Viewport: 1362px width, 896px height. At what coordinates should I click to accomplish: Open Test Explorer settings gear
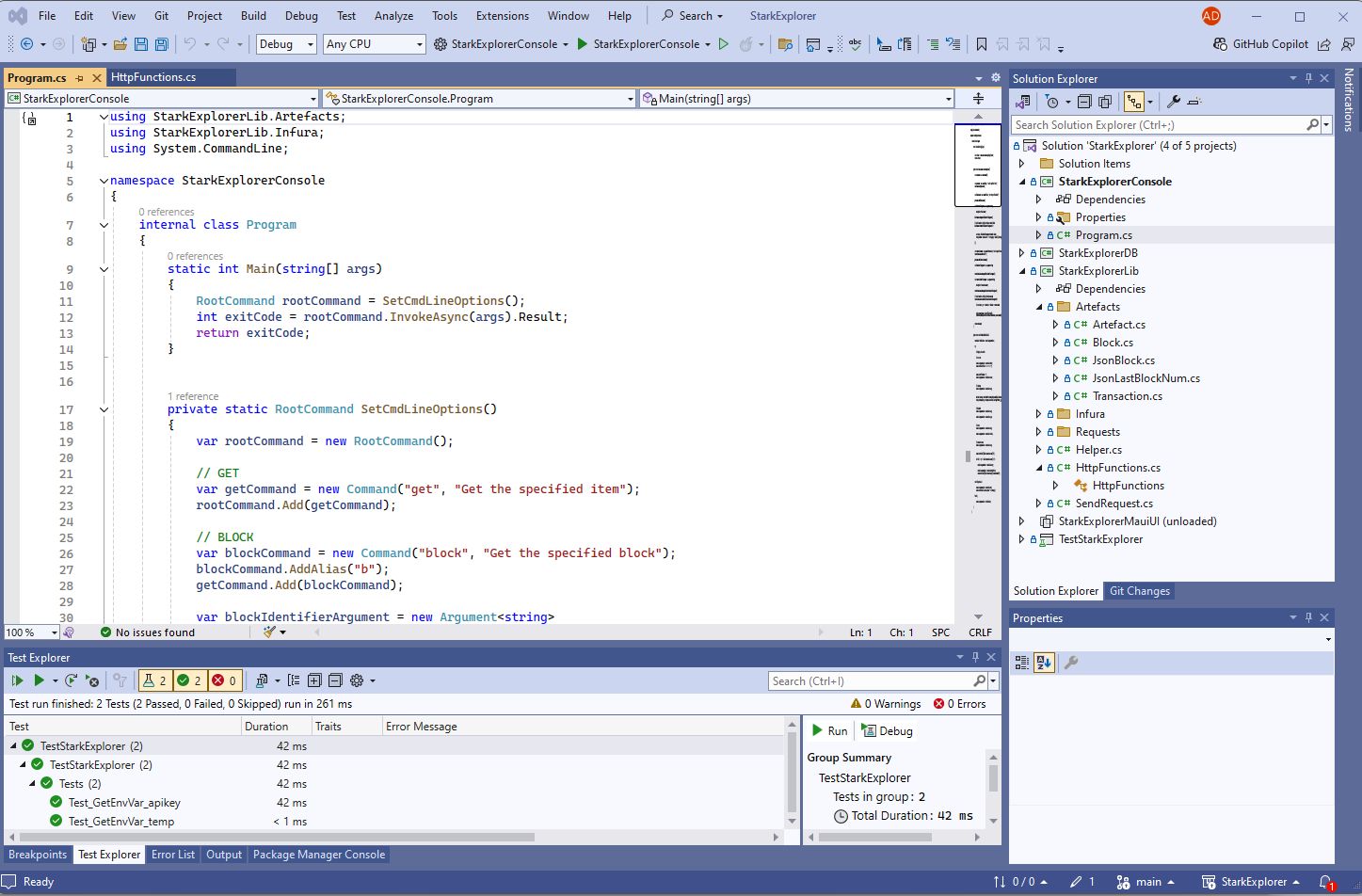(357, 680)
